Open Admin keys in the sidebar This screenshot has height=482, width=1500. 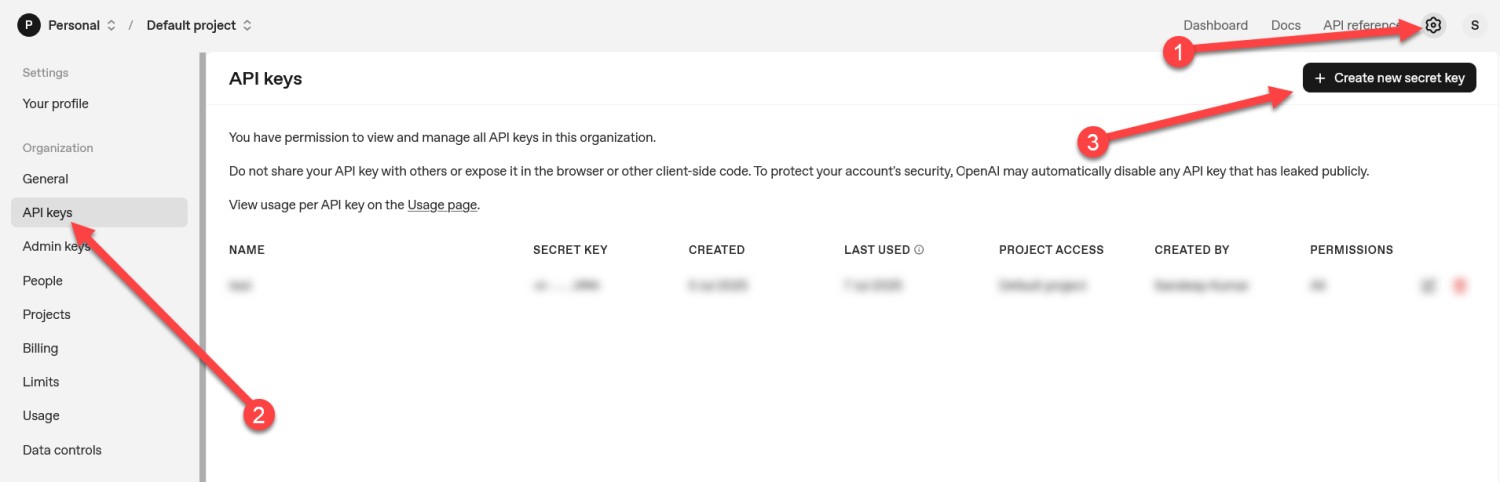[x=56, y=247]
